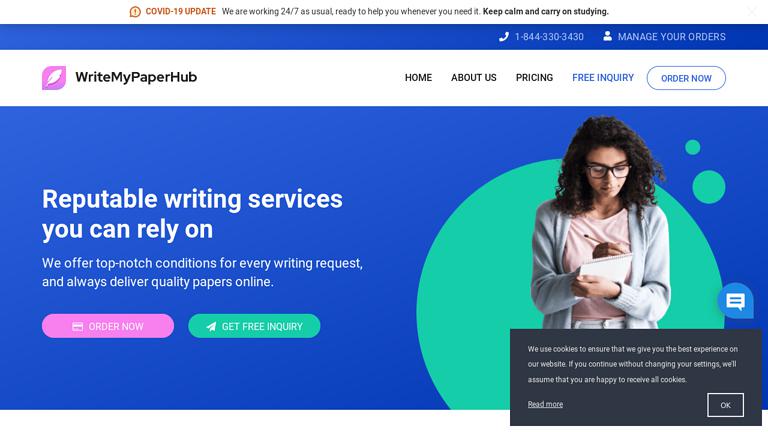The width and height of the screenshot is (768, 432).
Task: Click the green GET FREE INQUIRY button
Action: point(254,326)
